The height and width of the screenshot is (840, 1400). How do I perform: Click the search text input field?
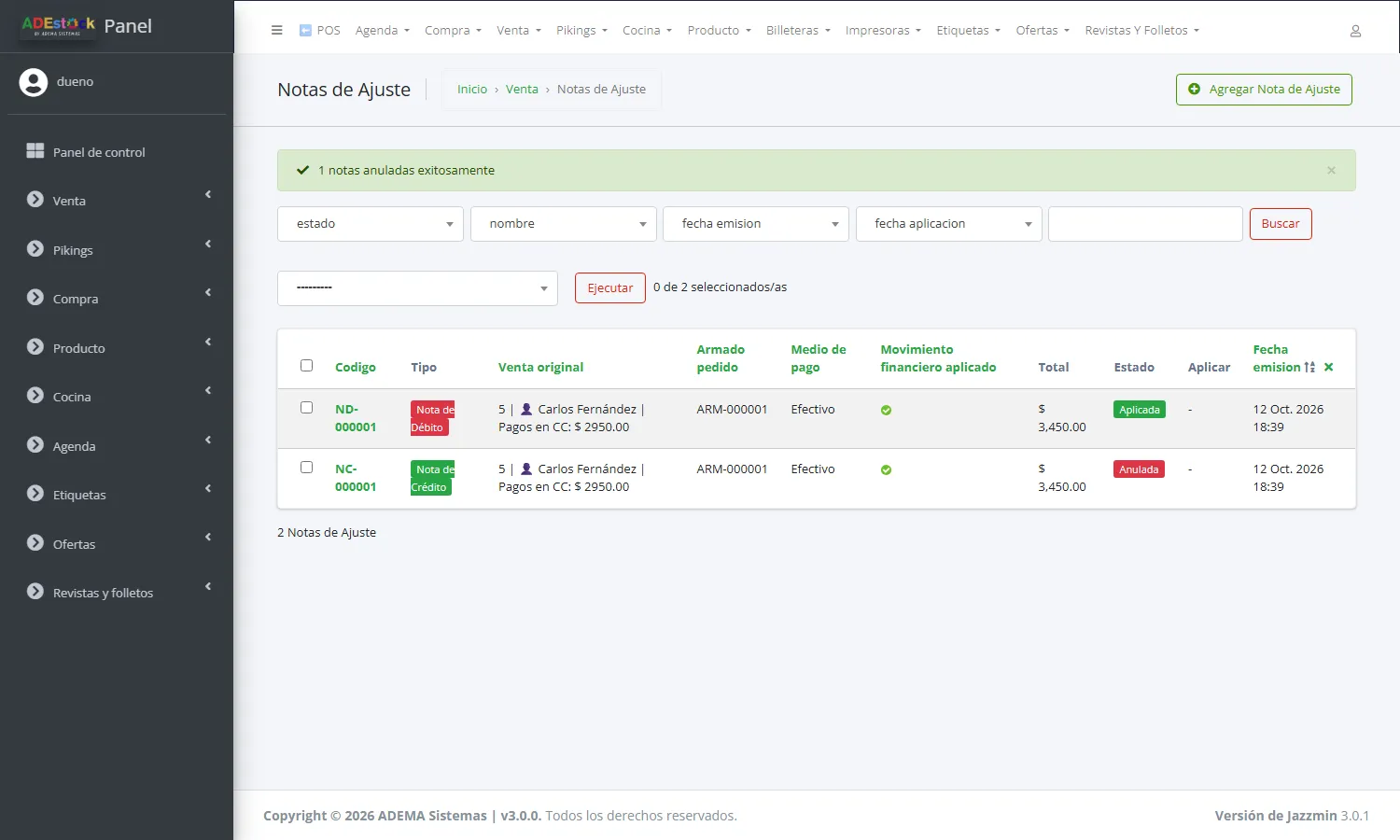(x=1145, y=224)
